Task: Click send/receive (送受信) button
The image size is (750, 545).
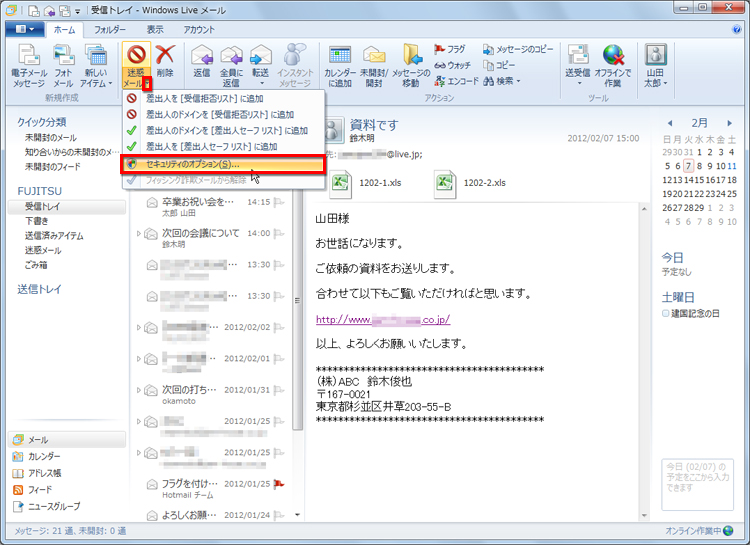Action: point(578,66)
